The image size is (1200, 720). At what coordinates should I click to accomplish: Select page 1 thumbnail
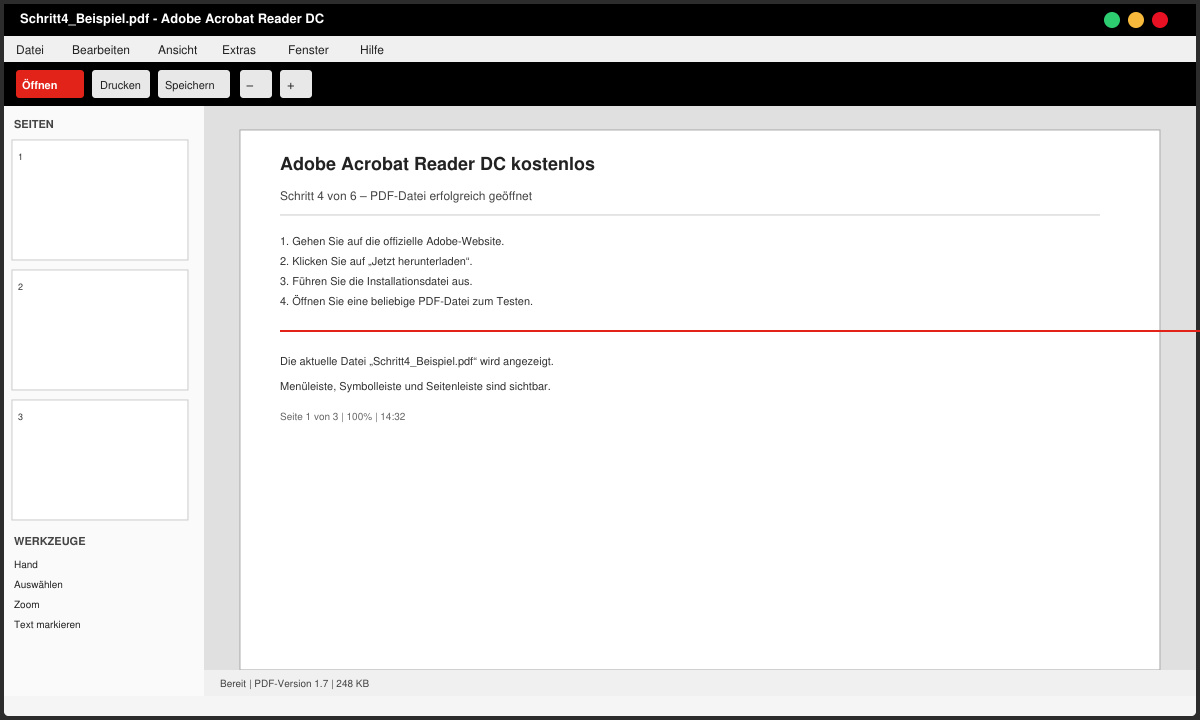coord(100,200)
